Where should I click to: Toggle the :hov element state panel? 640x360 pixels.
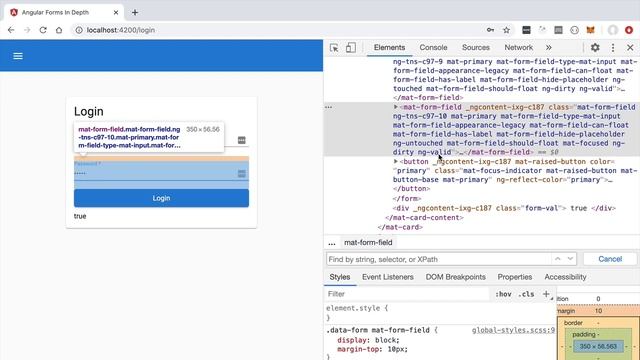coord(503,294)
